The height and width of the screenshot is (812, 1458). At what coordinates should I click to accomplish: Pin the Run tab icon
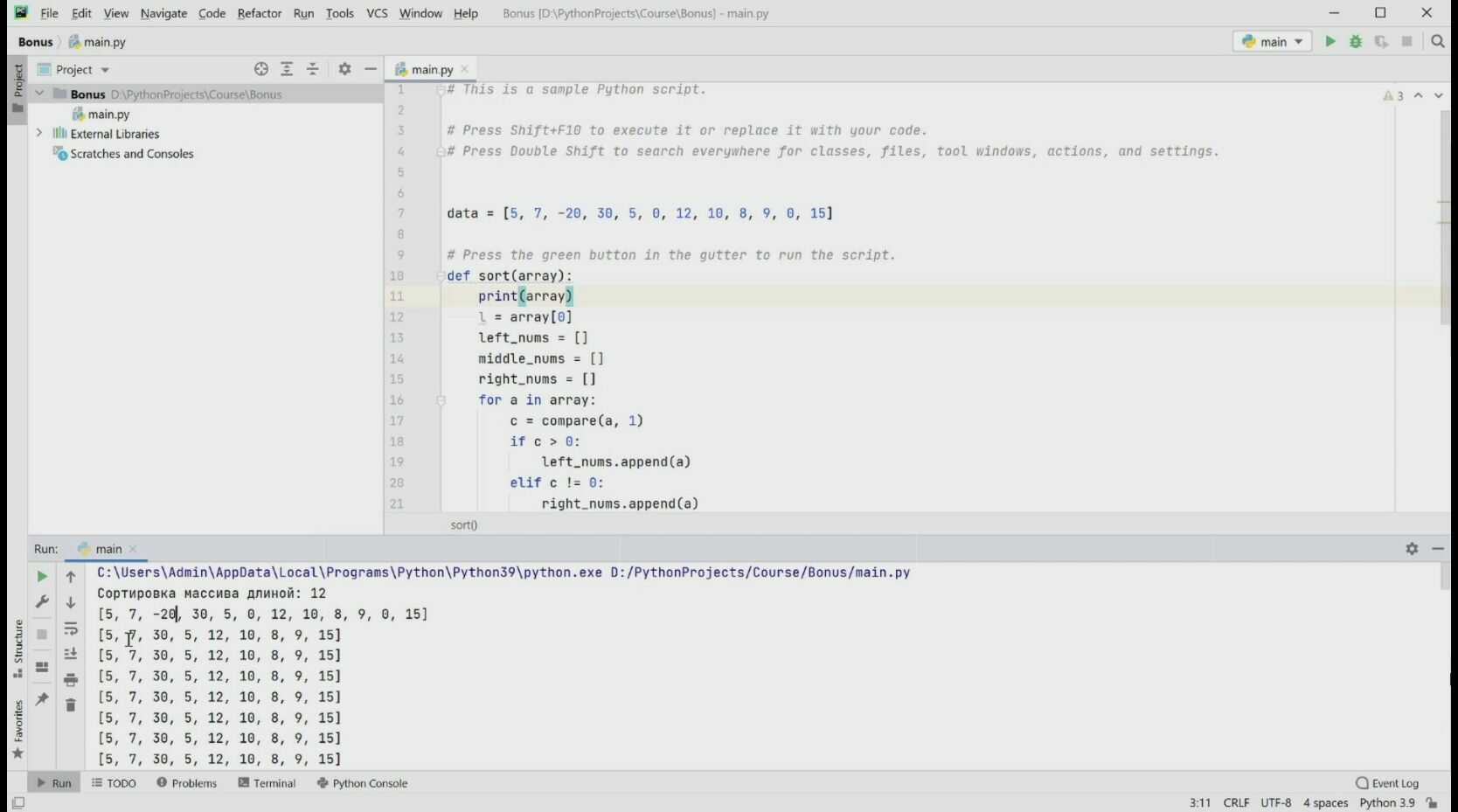[42, 699]
